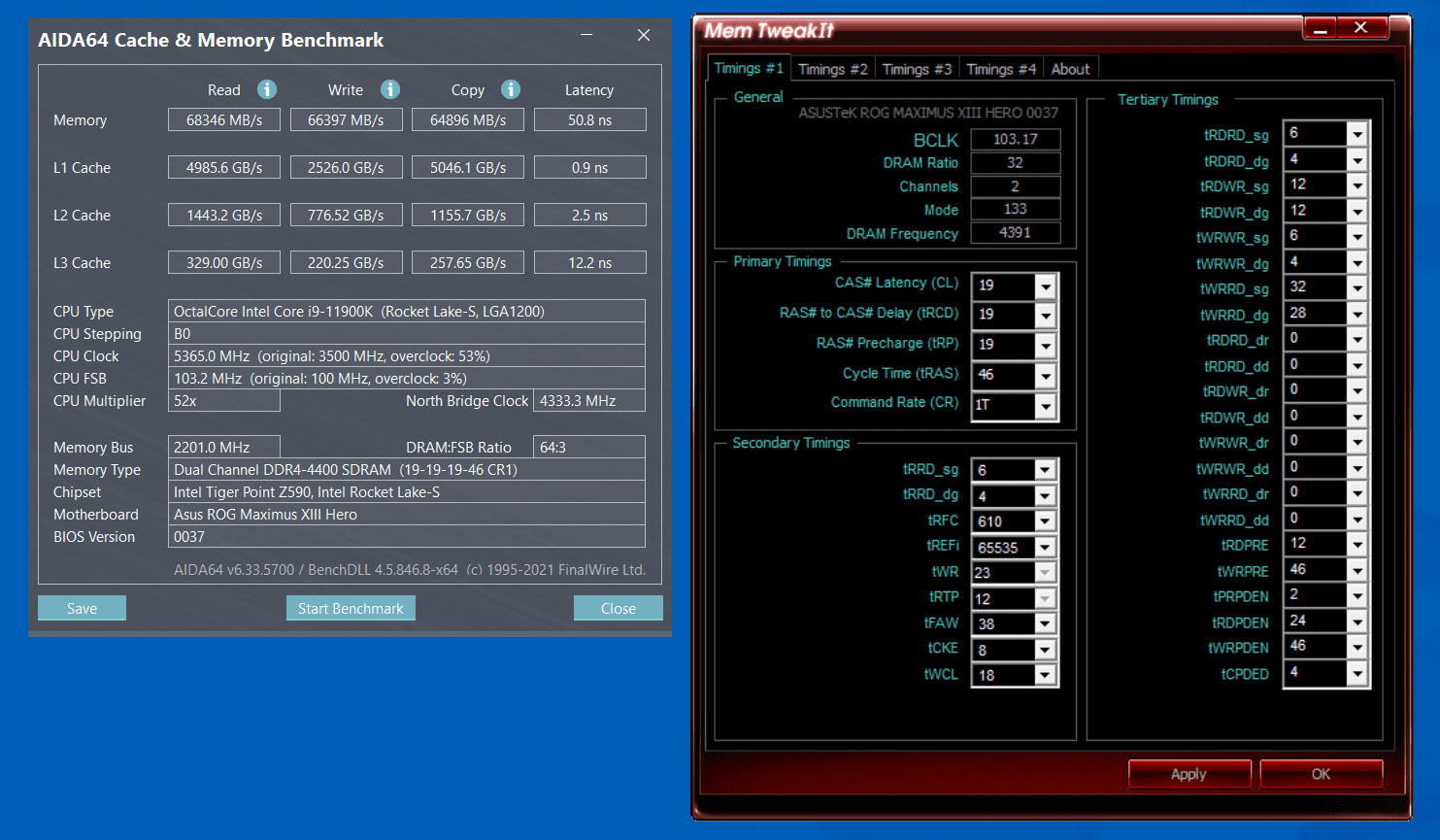
Task: Open the tCPDED dropdown
Action: (x=1357, y=673)
